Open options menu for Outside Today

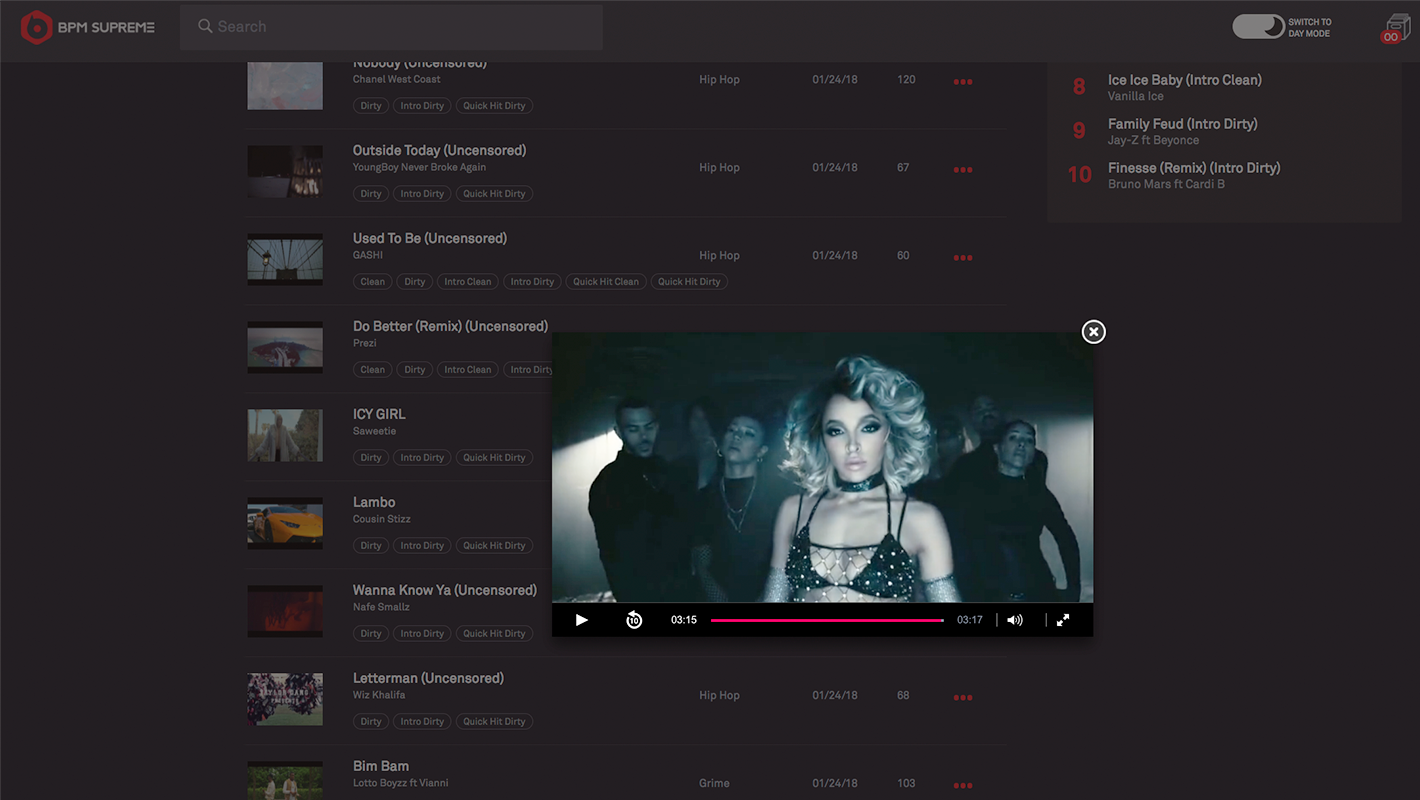(x=962, y=170)
